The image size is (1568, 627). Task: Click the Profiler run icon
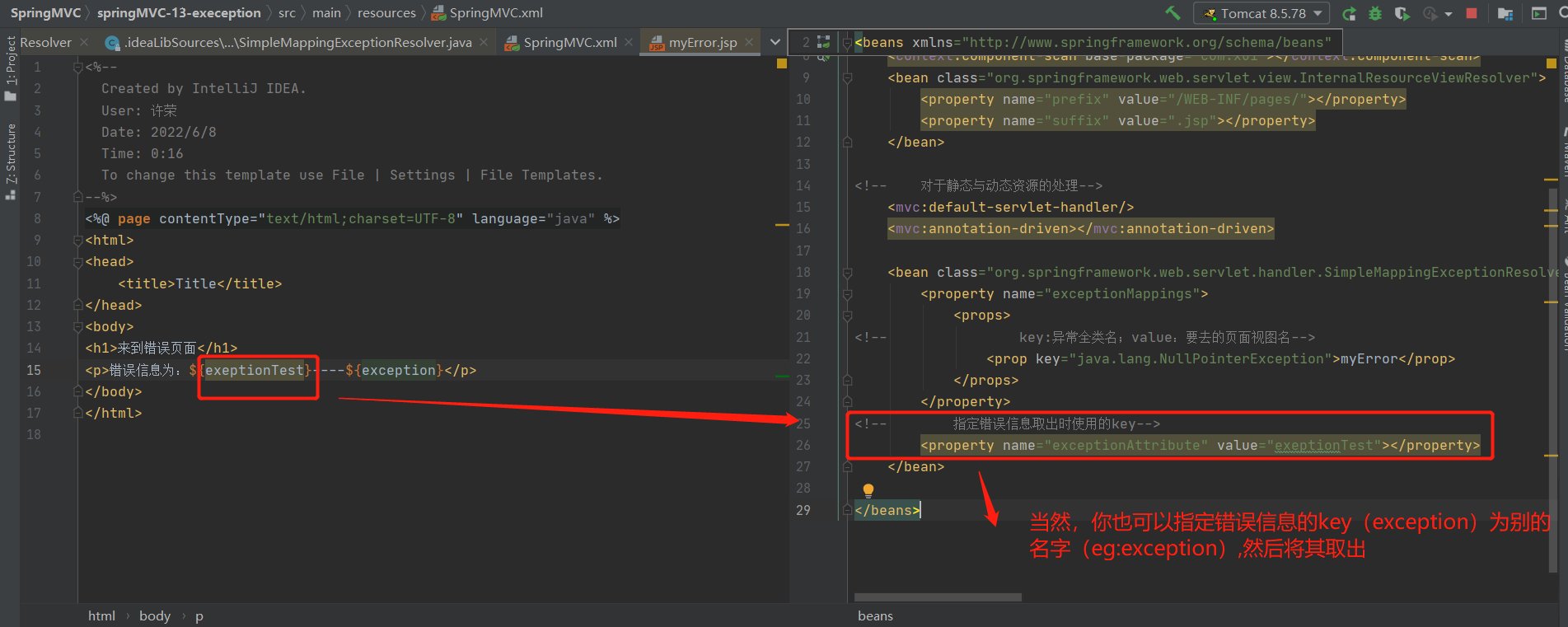point(1430,13)
